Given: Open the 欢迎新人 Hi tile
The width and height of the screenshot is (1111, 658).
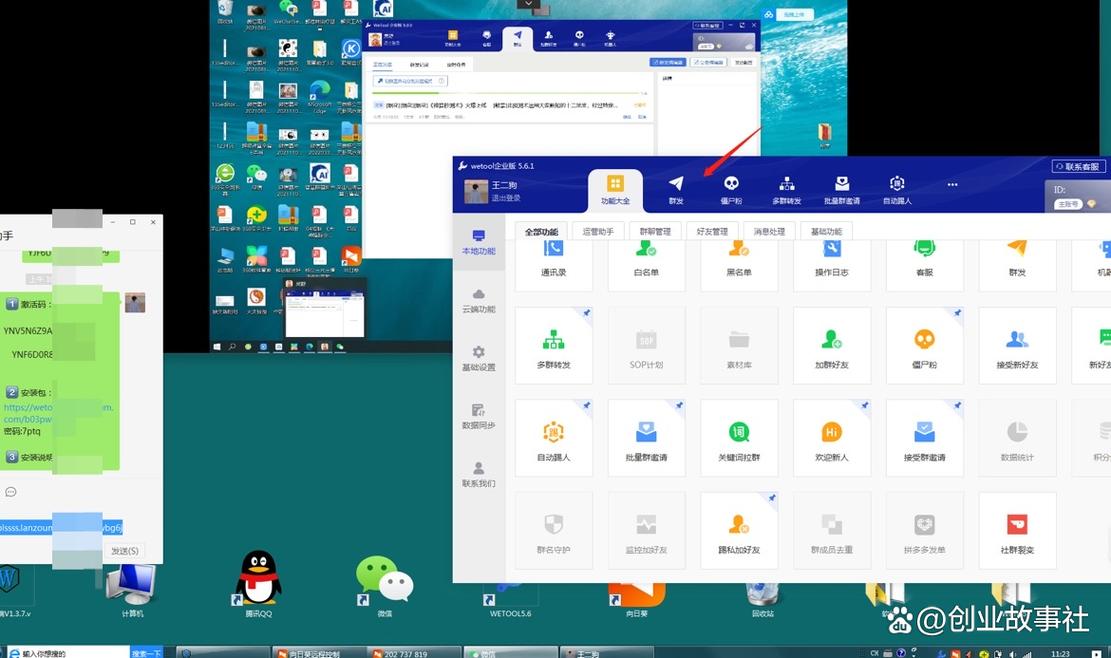Looking at the screenshot, I should click(x=832, y=438).
